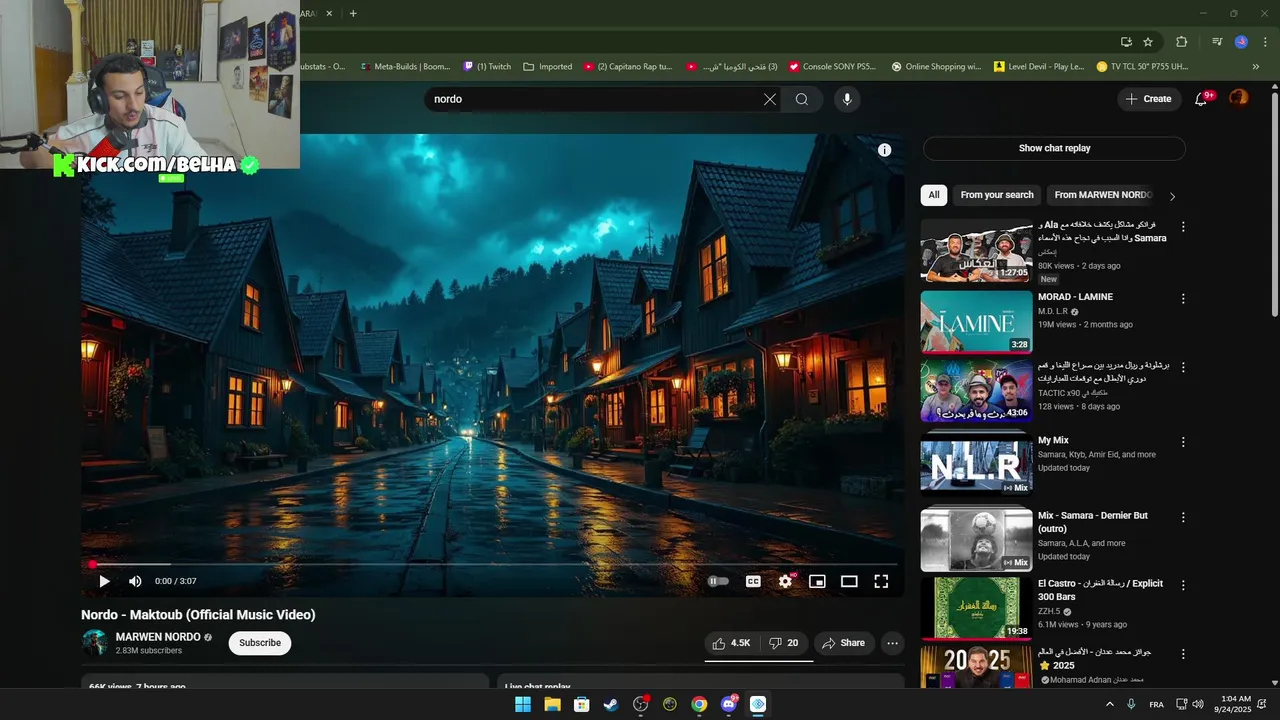The image size is (1280, 720).
Task: Play the Nordo Maktoub video
Action: [x=104, y=581]
